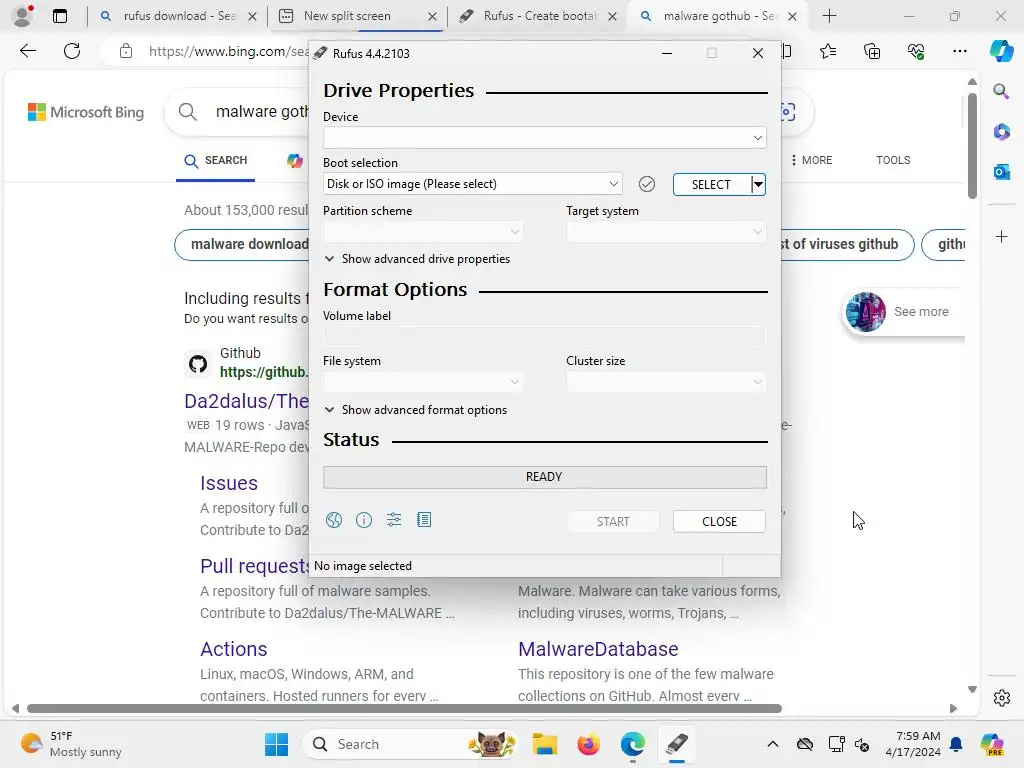Open Browser essentials heart icon
This screenshot has width=1024, height=768.
point(916,51)
